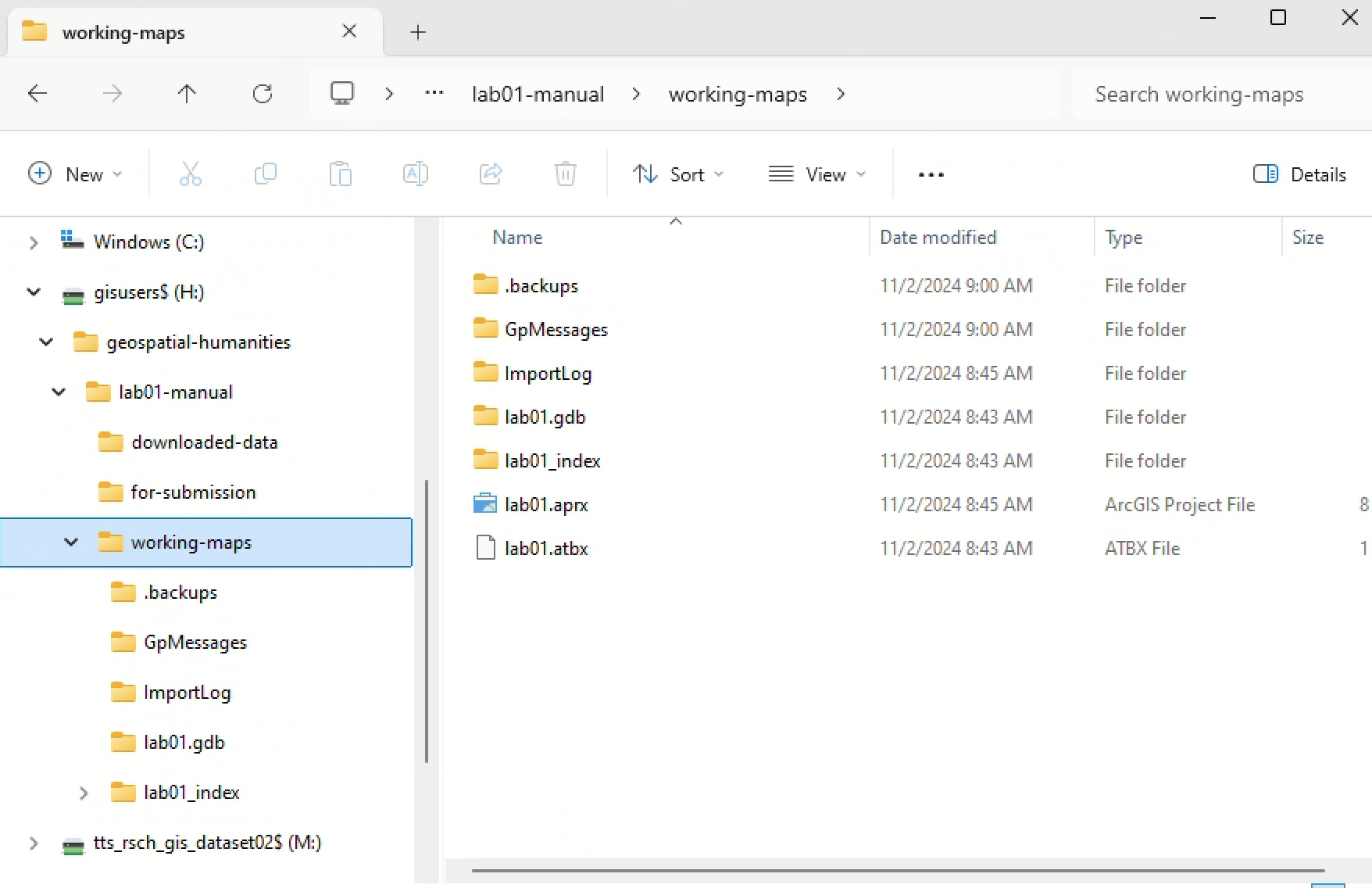The height and width of the screenshot is (888, 1372).
Task: Open the View dropdown menu
Action: pyautogui.click(x=816, y=174)
